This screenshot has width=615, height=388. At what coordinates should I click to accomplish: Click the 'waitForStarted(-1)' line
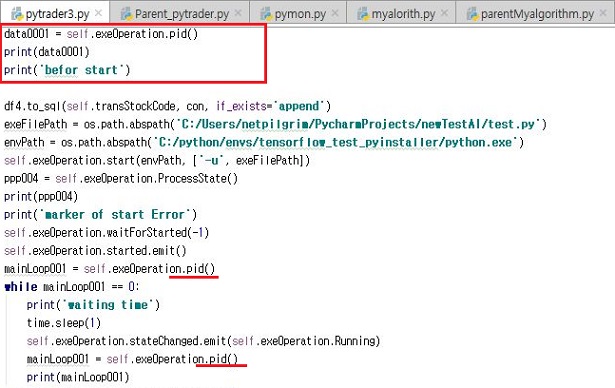click(106, 233)
